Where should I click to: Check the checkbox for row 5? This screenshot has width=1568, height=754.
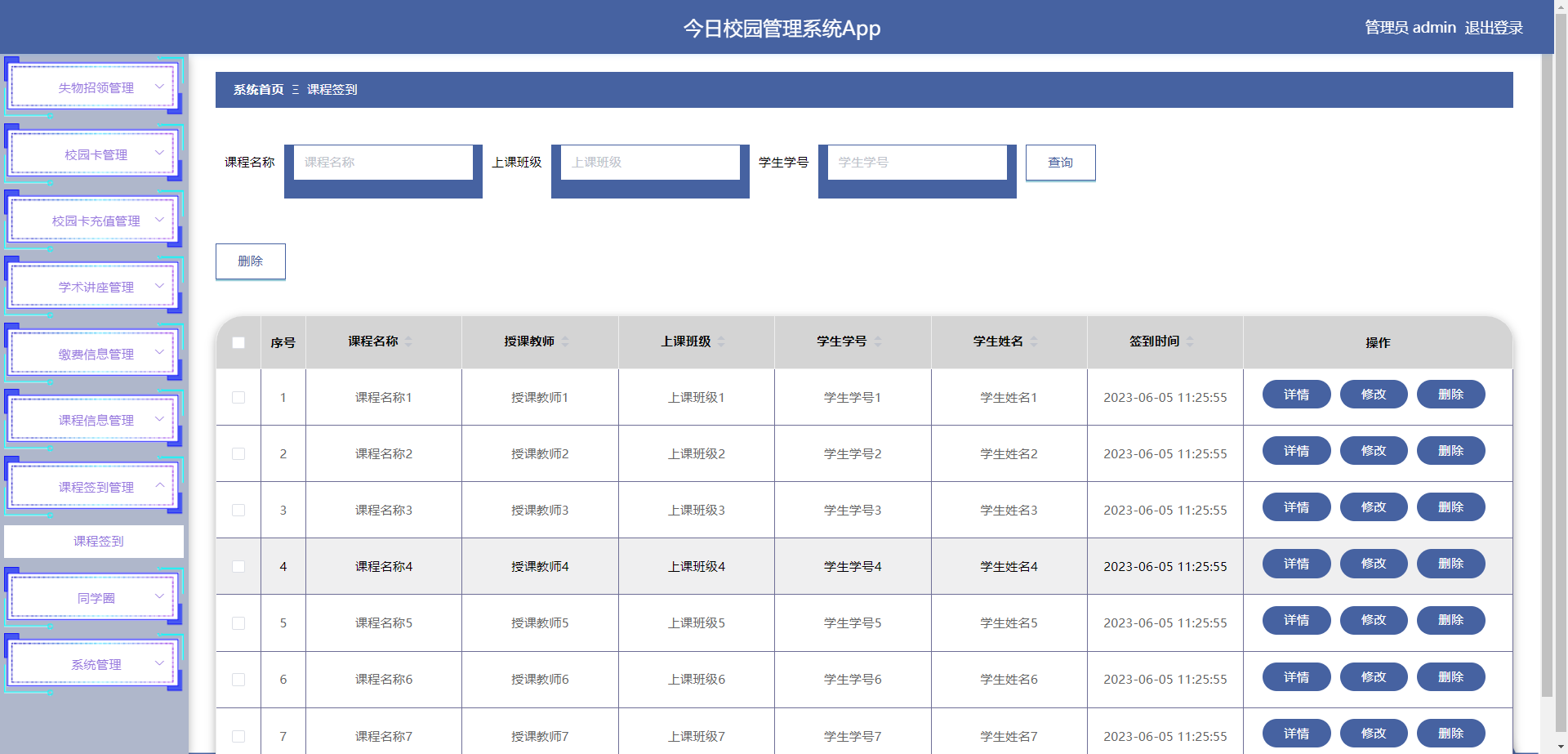click(x=238, y=622)
